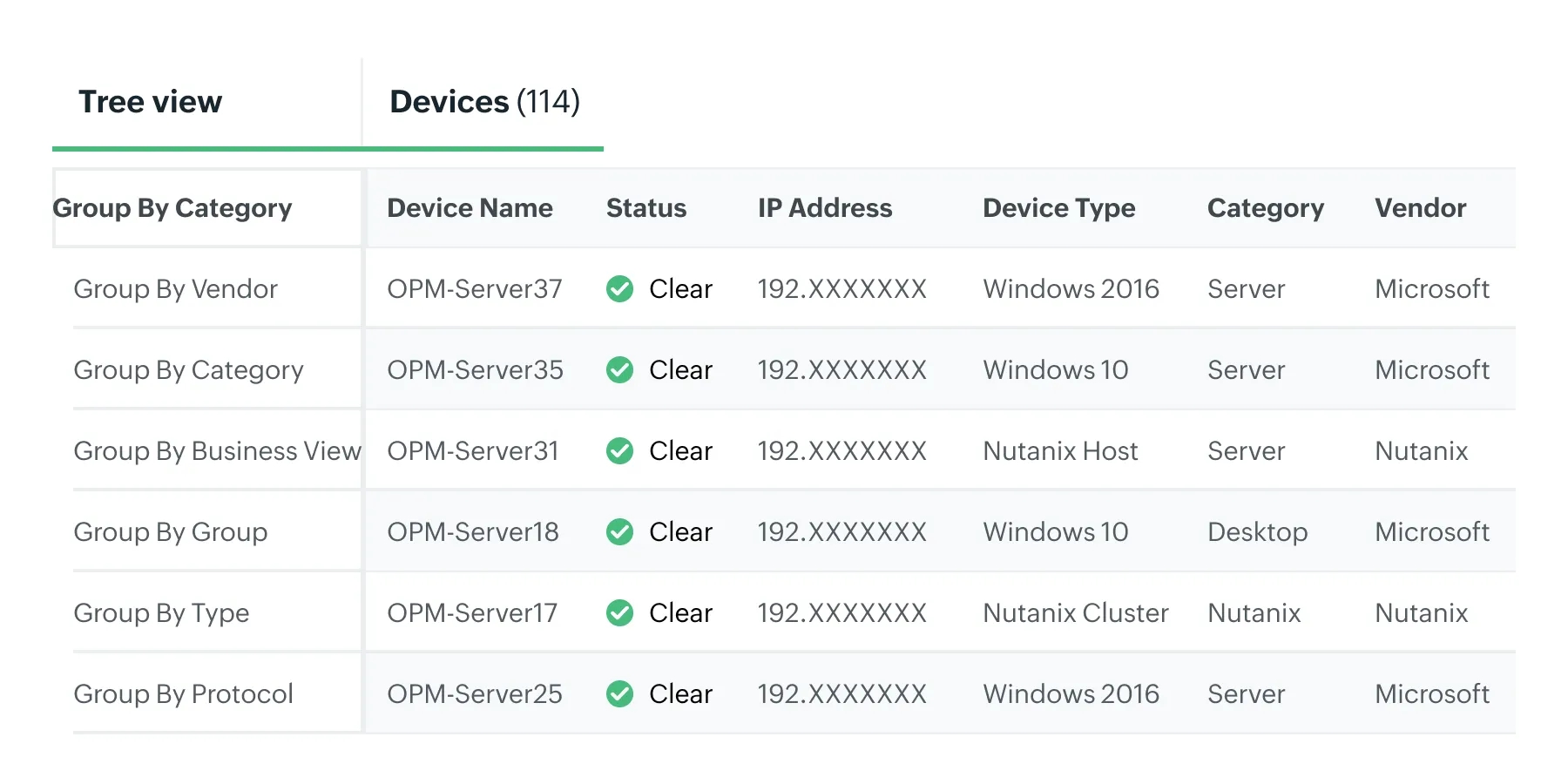1568x784 pixels.
Task: Click the green status icon beside OPM-Server25
Action: click(x=620, y=693)
